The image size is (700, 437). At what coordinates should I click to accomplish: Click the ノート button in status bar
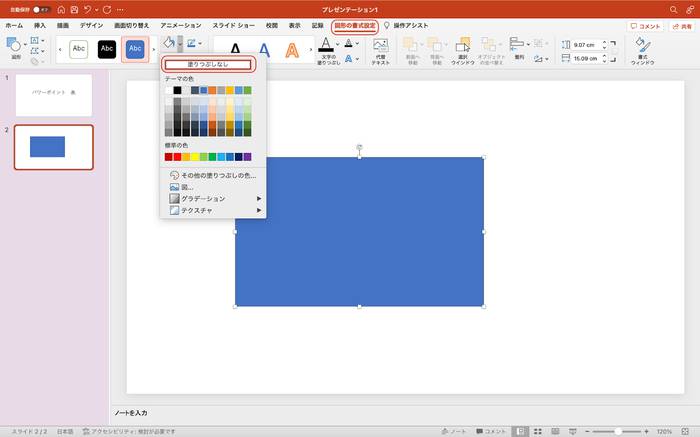(454, 432)
